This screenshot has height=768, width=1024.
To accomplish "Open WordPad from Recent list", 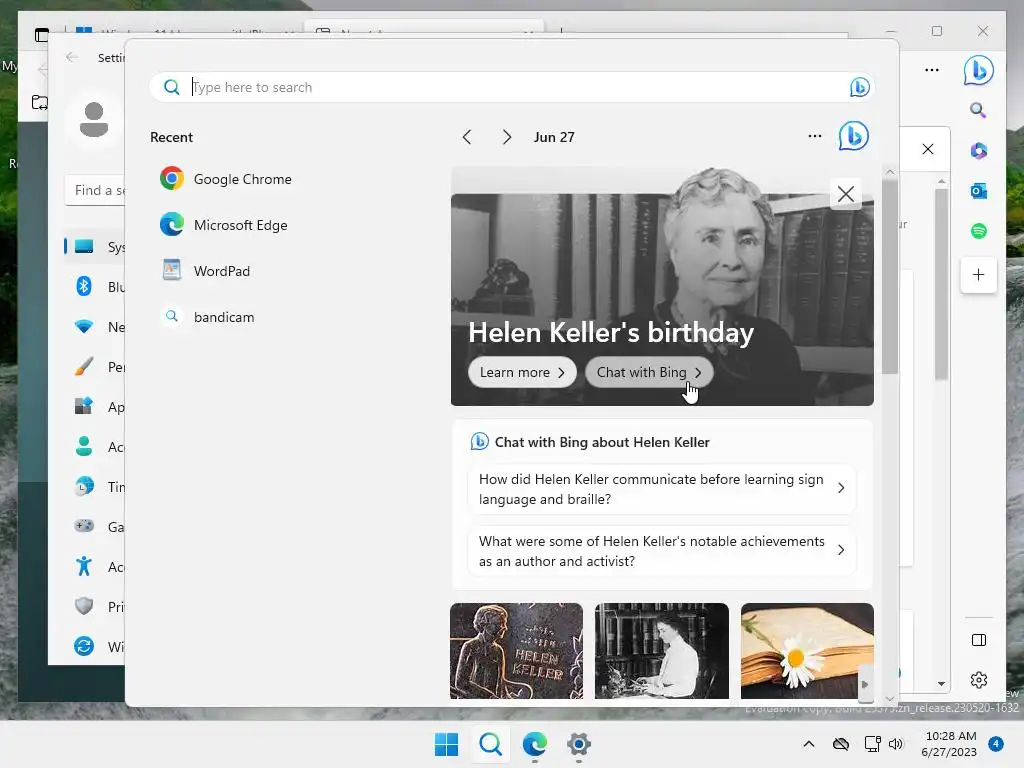I will click(x=205, y=270).
